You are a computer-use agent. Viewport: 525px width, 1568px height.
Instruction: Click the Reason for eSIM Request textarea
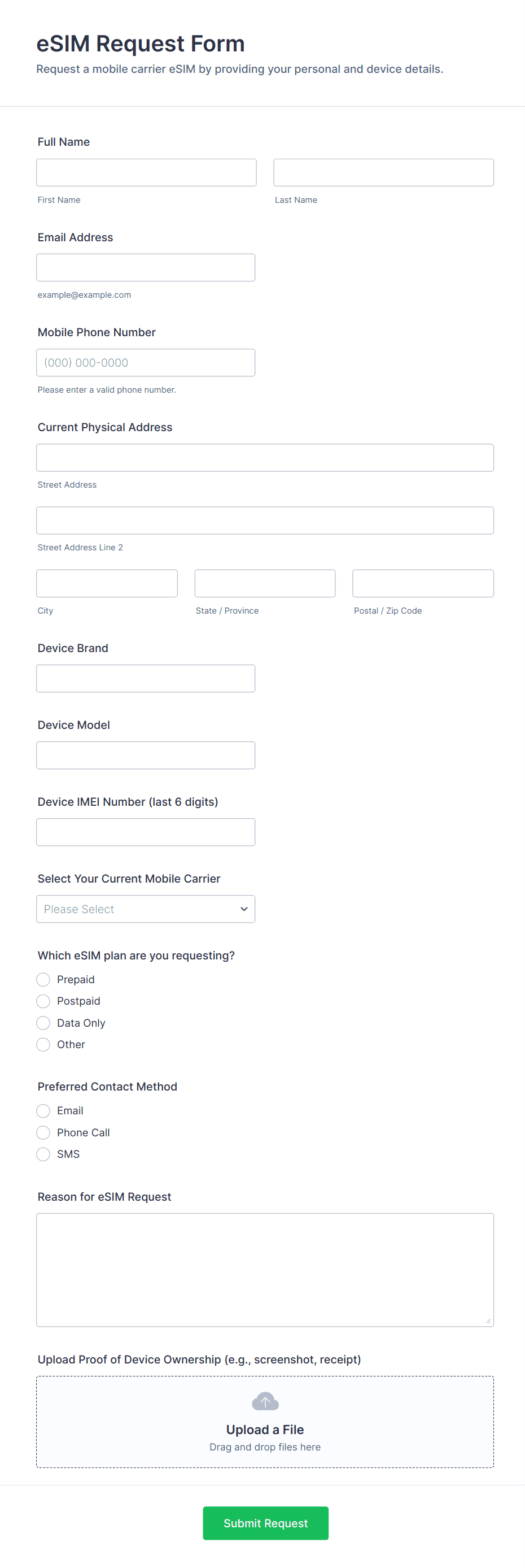click(x=265, y=1269)
